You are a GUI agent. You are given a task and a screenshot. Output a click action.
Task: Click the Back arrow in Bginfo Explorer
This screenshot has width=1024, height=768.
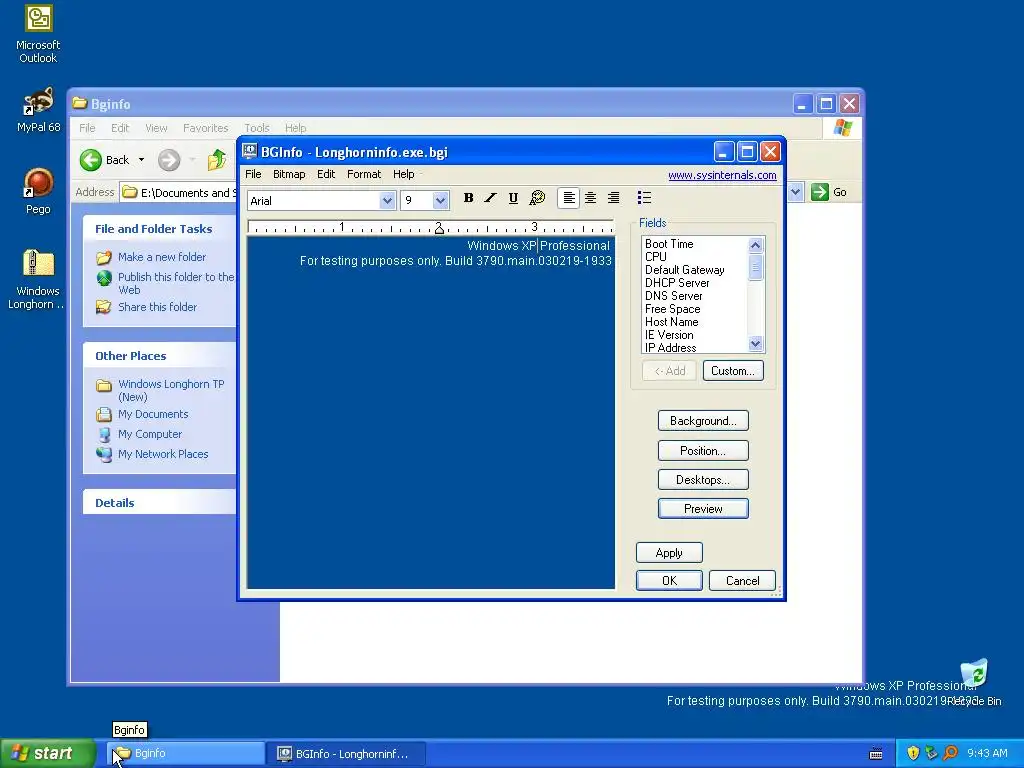pyautogui.click(x=91, y=160)
